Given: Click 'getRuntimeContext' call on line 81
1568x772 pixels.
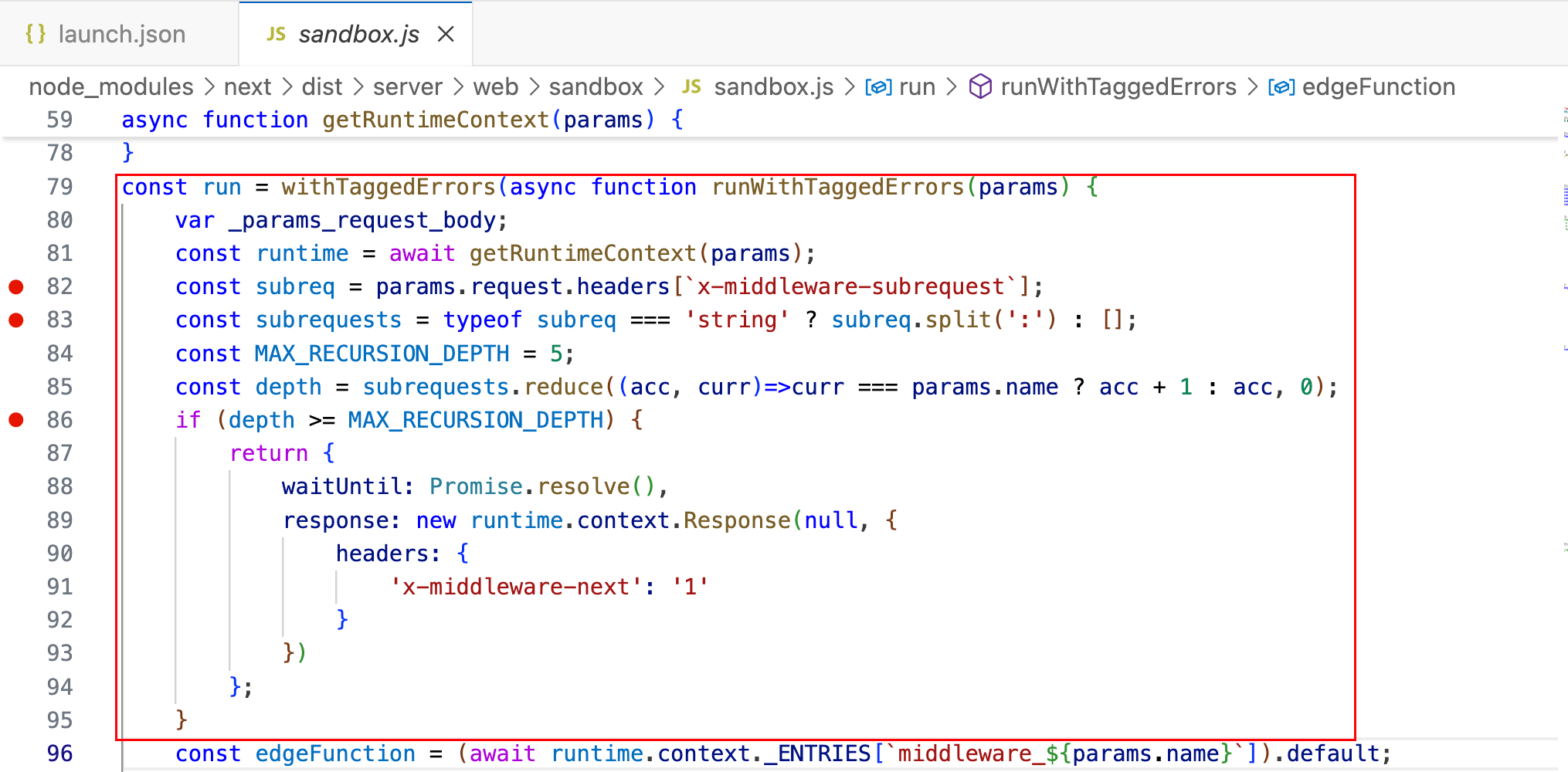Looking at the screenshot, I should [x=583, y=253].
